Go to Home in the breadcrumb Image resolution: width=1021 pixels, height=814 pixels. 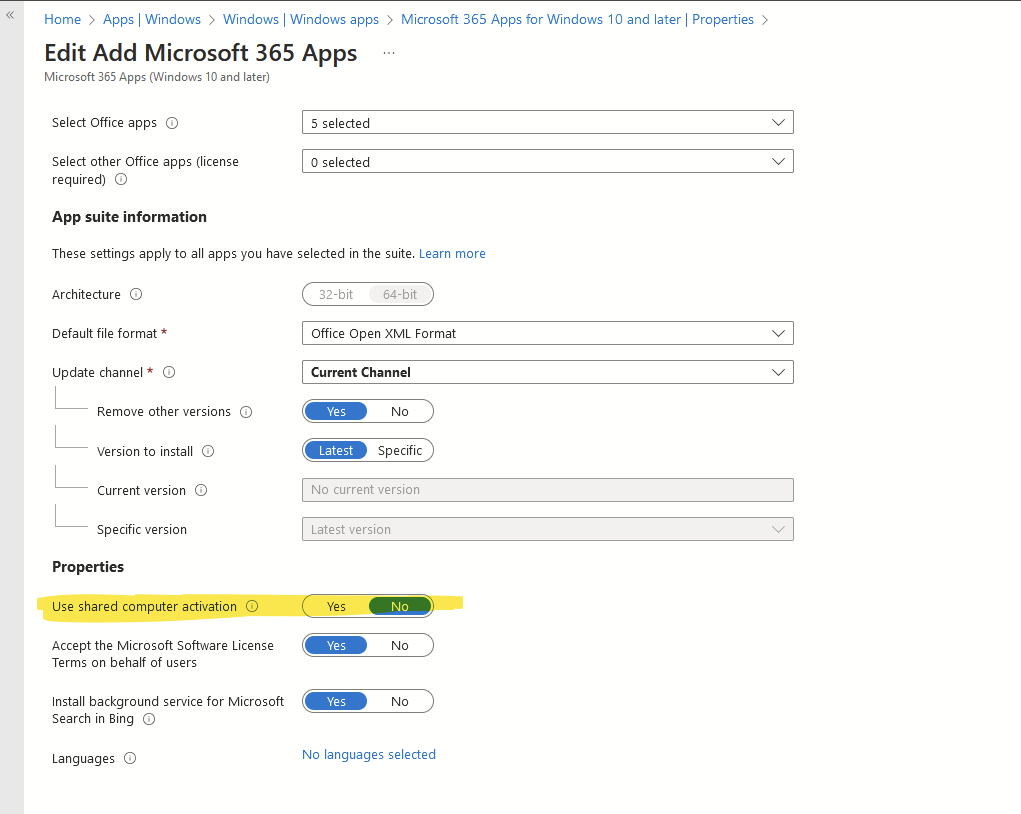62,19
